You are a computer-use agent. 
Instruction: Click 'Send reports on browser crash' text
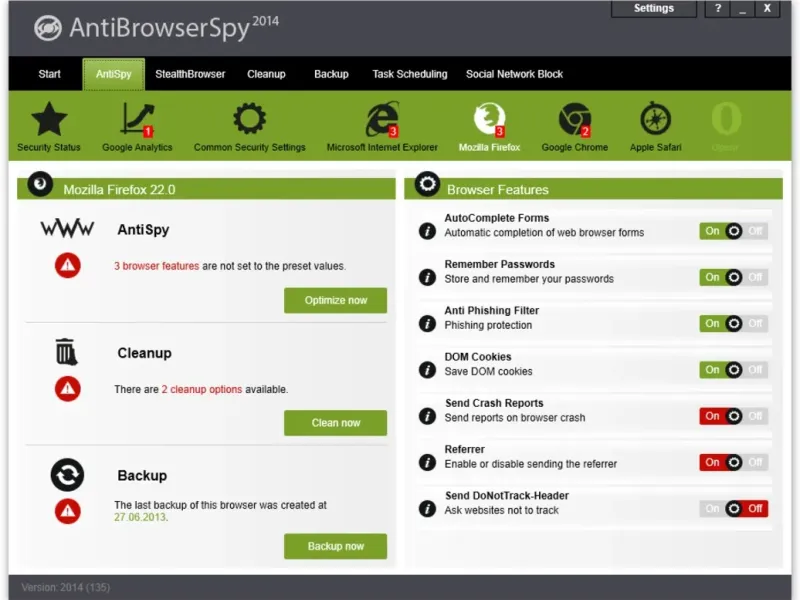[515, 418]
